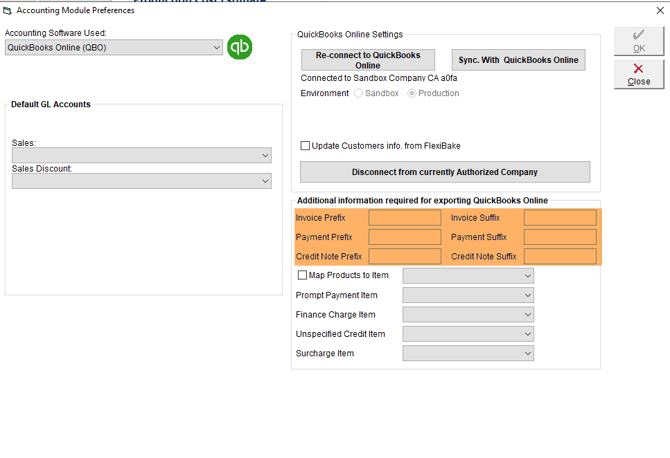The height and width of the screenshot is (458, 670).
Task: Focus the Payment Prefix input field
Action: (x=405, y=237)
